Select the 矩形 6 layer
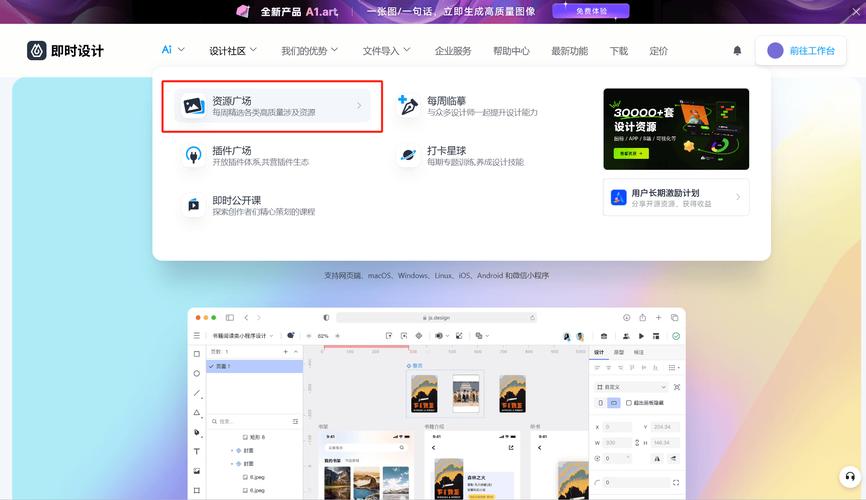 (254, 437)
